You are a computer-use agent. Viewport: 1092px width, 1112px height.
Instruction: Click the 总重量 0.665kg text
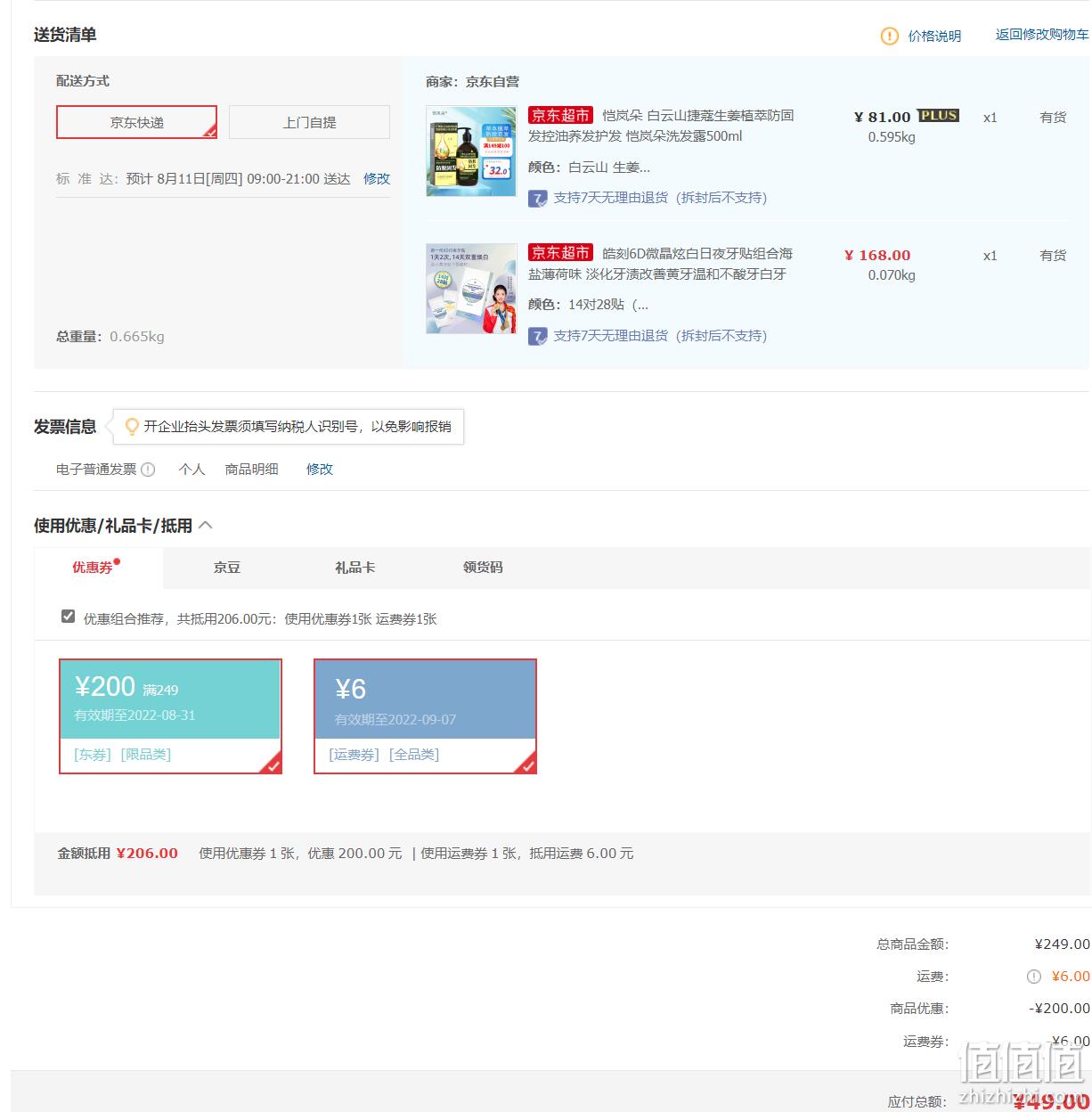[110, 337]
